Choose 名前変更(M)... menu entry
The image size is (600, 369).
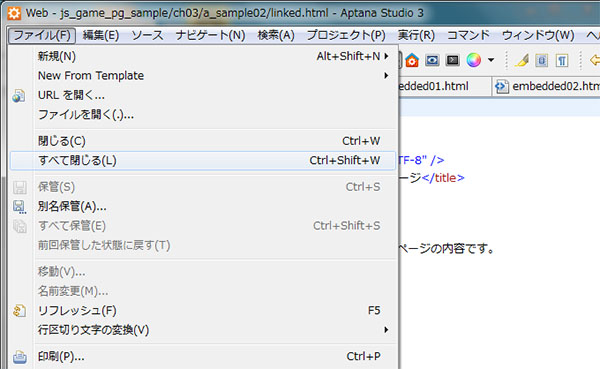(x=203, y=291)
